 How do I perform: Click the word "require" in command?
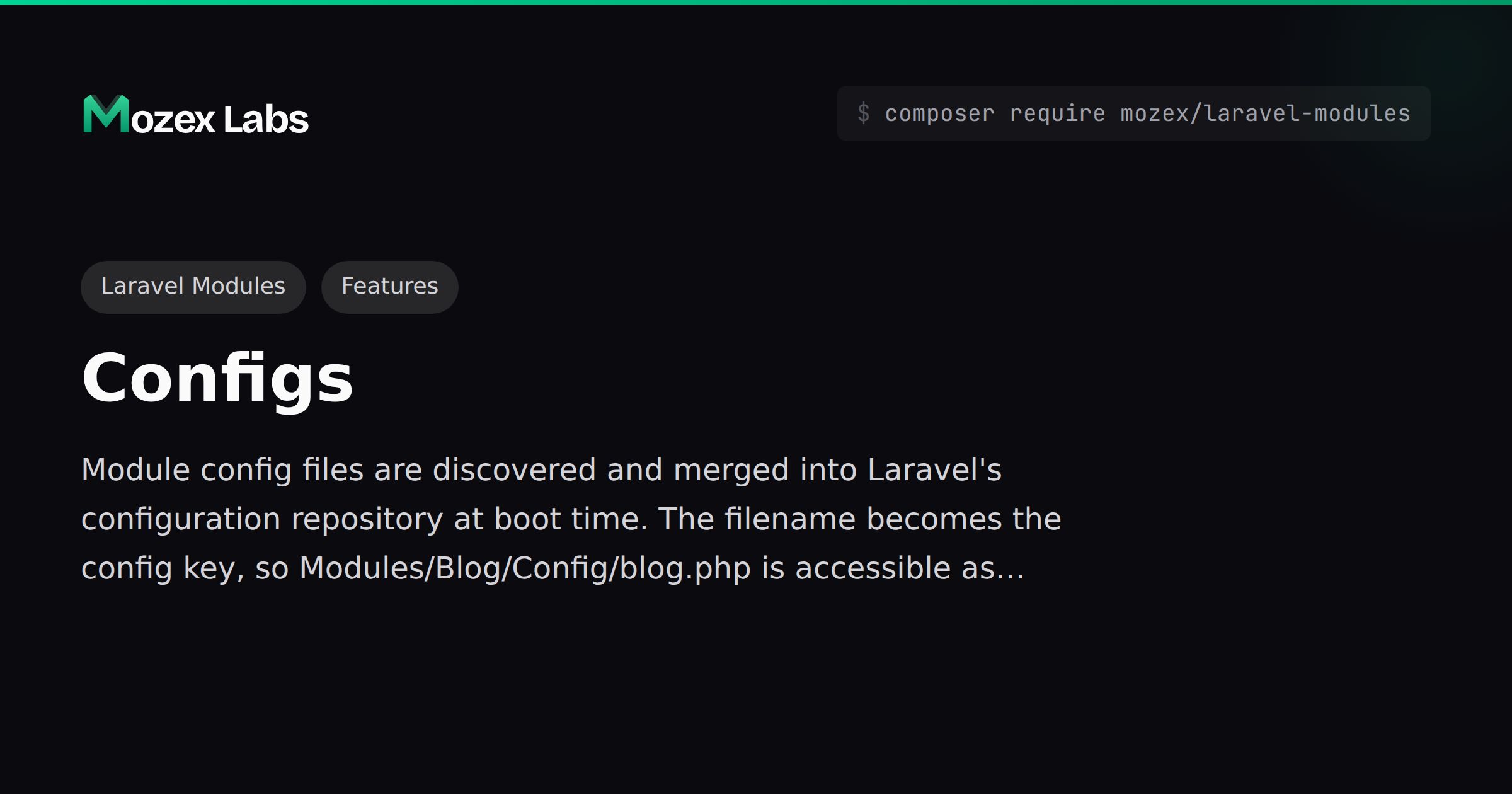coord(1058,114)
